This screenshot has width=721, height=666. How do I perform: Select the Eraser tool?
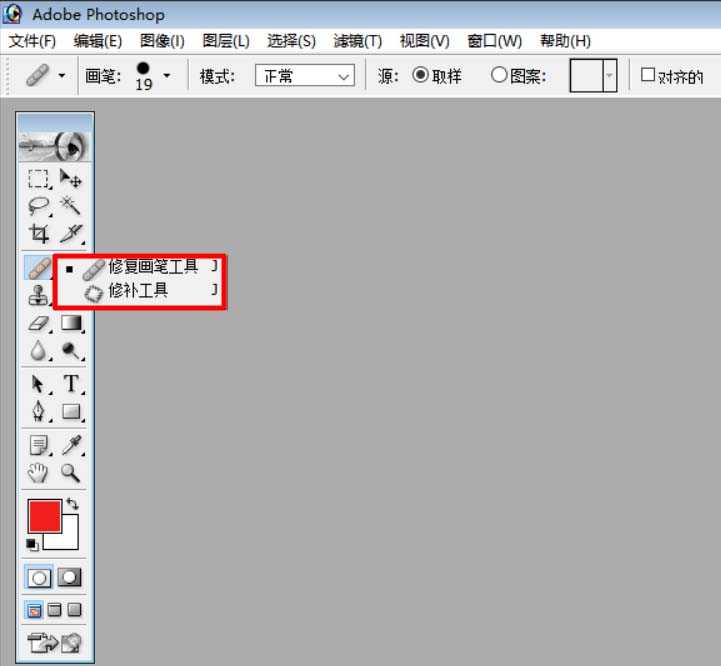(39, 323)
